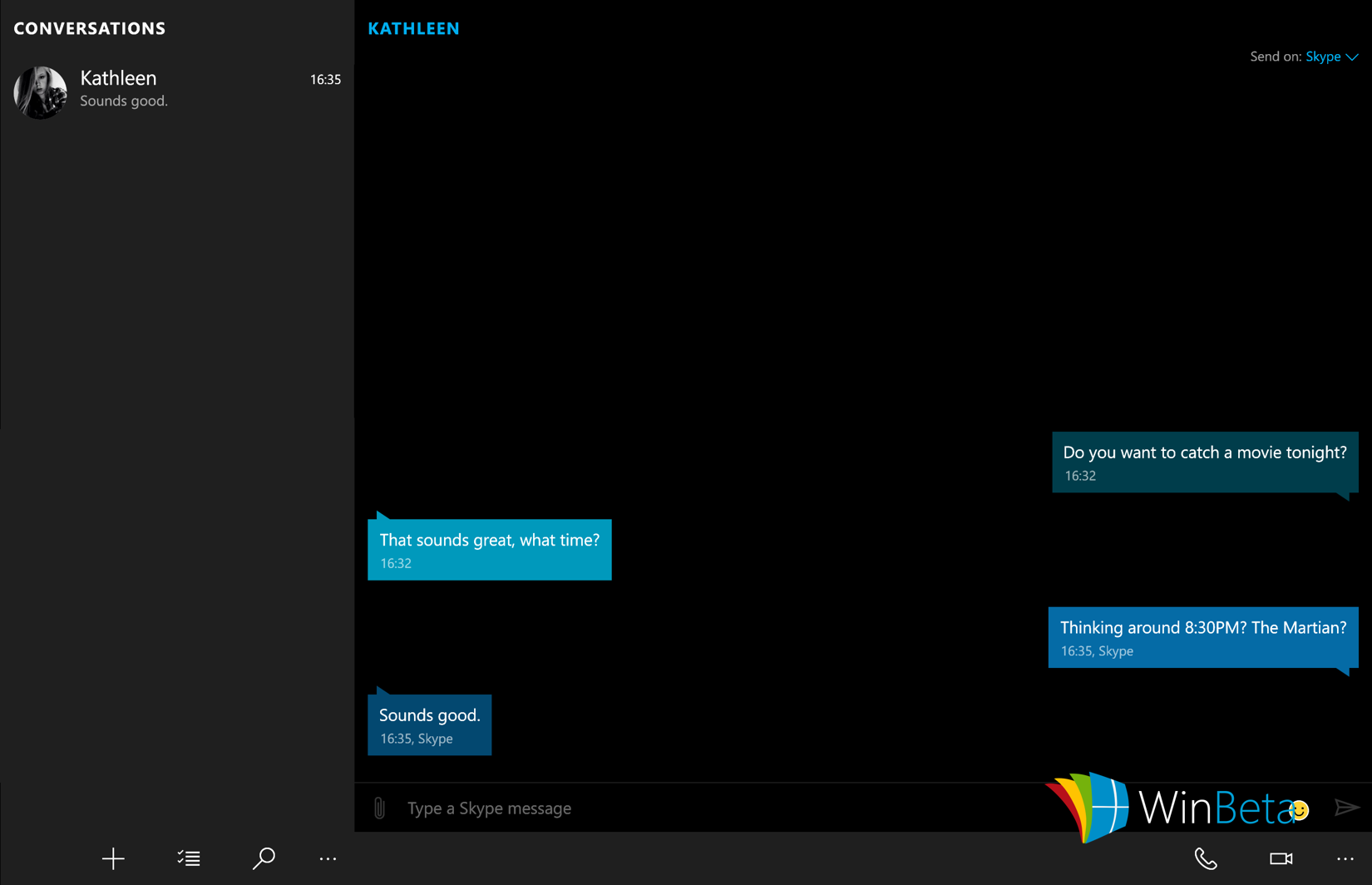Start a new conversation with the plus icon
The width and height of the screenshot is (1372, 885).
point(112,858)
